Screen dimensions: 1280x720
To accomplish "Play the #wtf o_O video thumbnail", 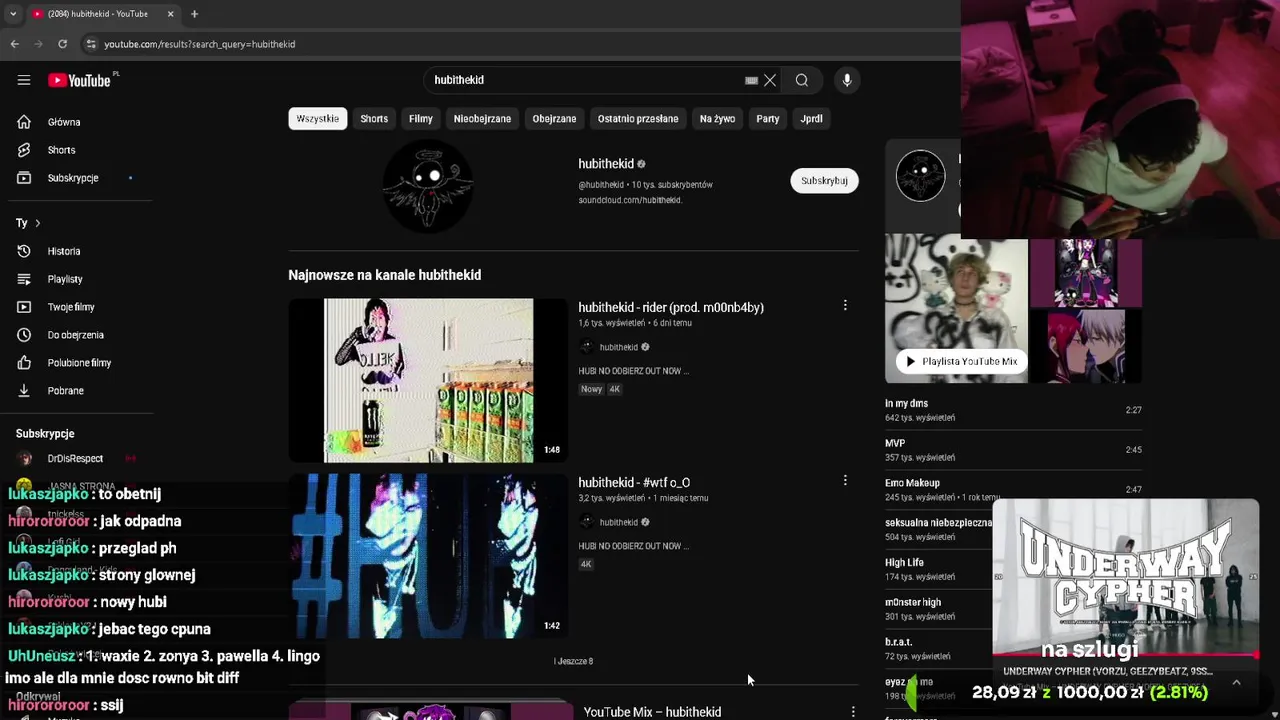I will point(428,556).
